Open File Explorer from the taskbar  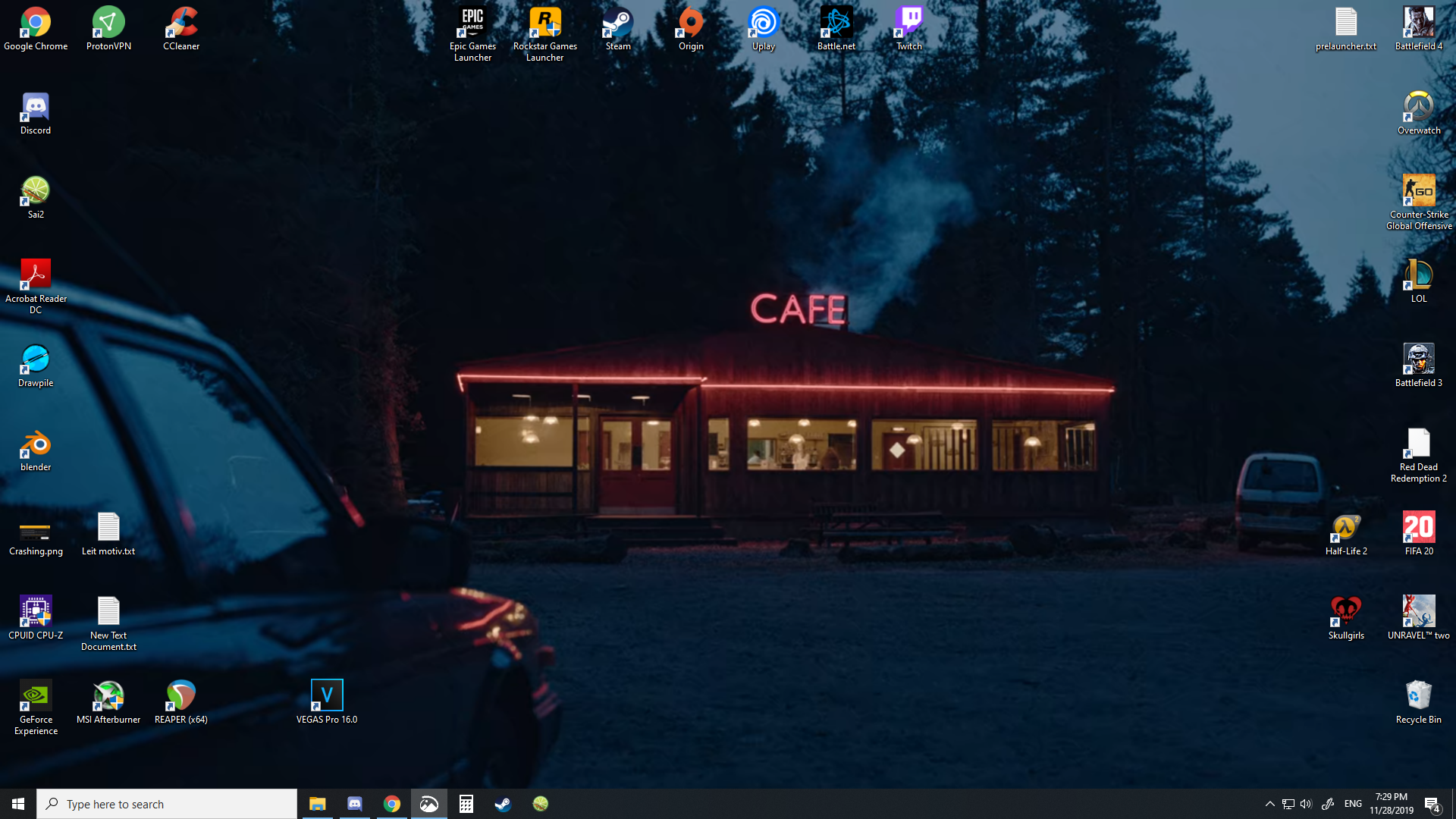tap(318, 804)
